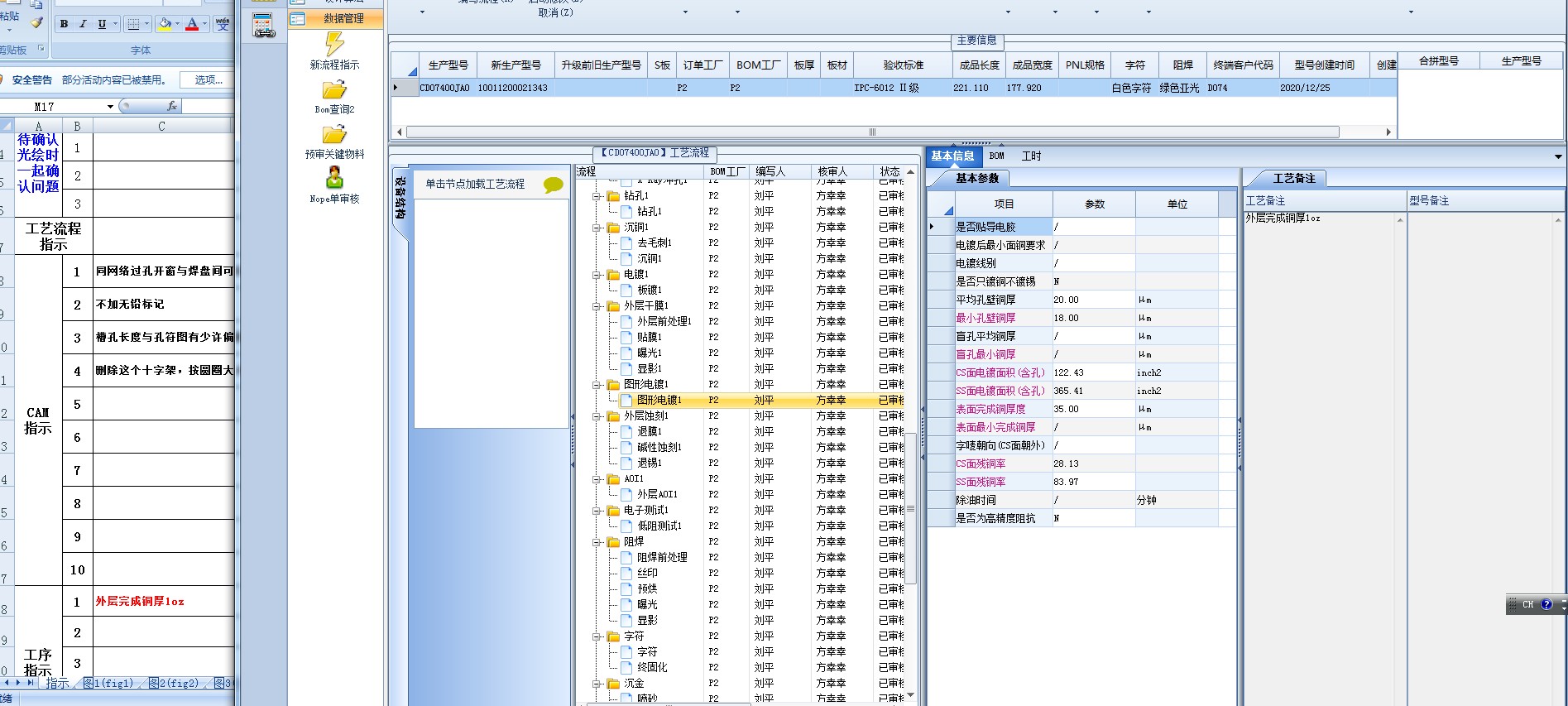
Task: Open Bom查询2 folder icon
Action: (x=334, y=90)
